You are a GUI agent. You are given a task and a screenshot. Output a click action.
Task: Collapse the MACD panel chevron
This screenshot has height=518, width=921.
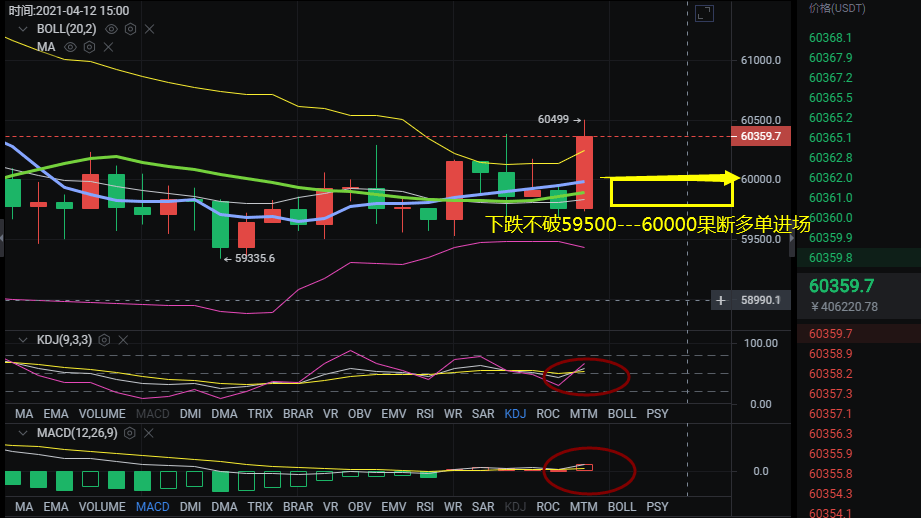(x=23, y=433)
